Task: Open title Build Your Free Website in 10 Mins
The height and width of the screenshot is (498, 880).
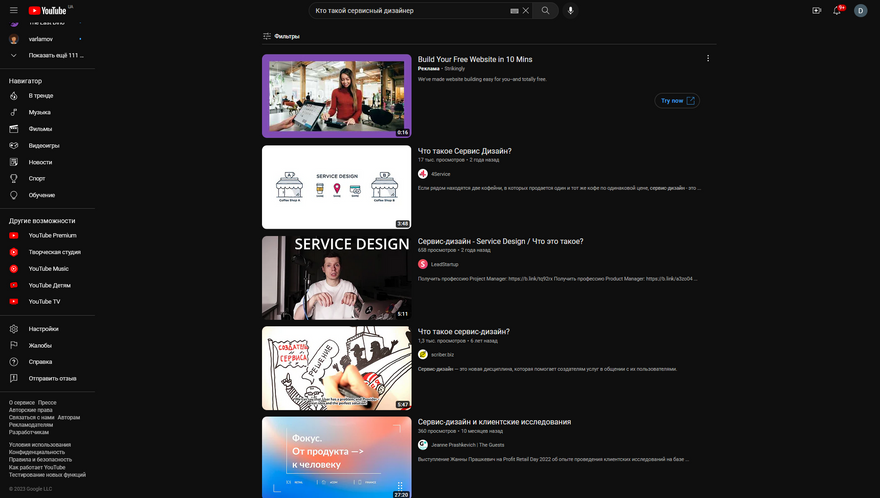Action: (475, 60)
